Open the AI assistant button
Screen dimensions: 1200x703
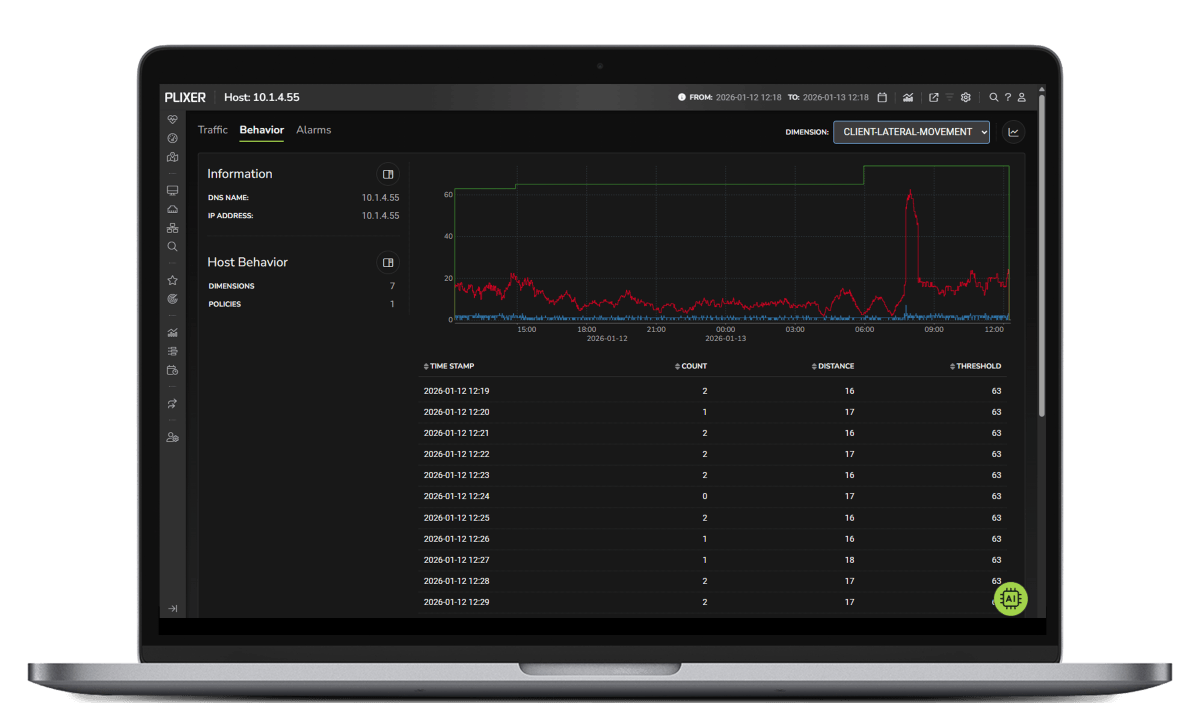coord(1010,599)
